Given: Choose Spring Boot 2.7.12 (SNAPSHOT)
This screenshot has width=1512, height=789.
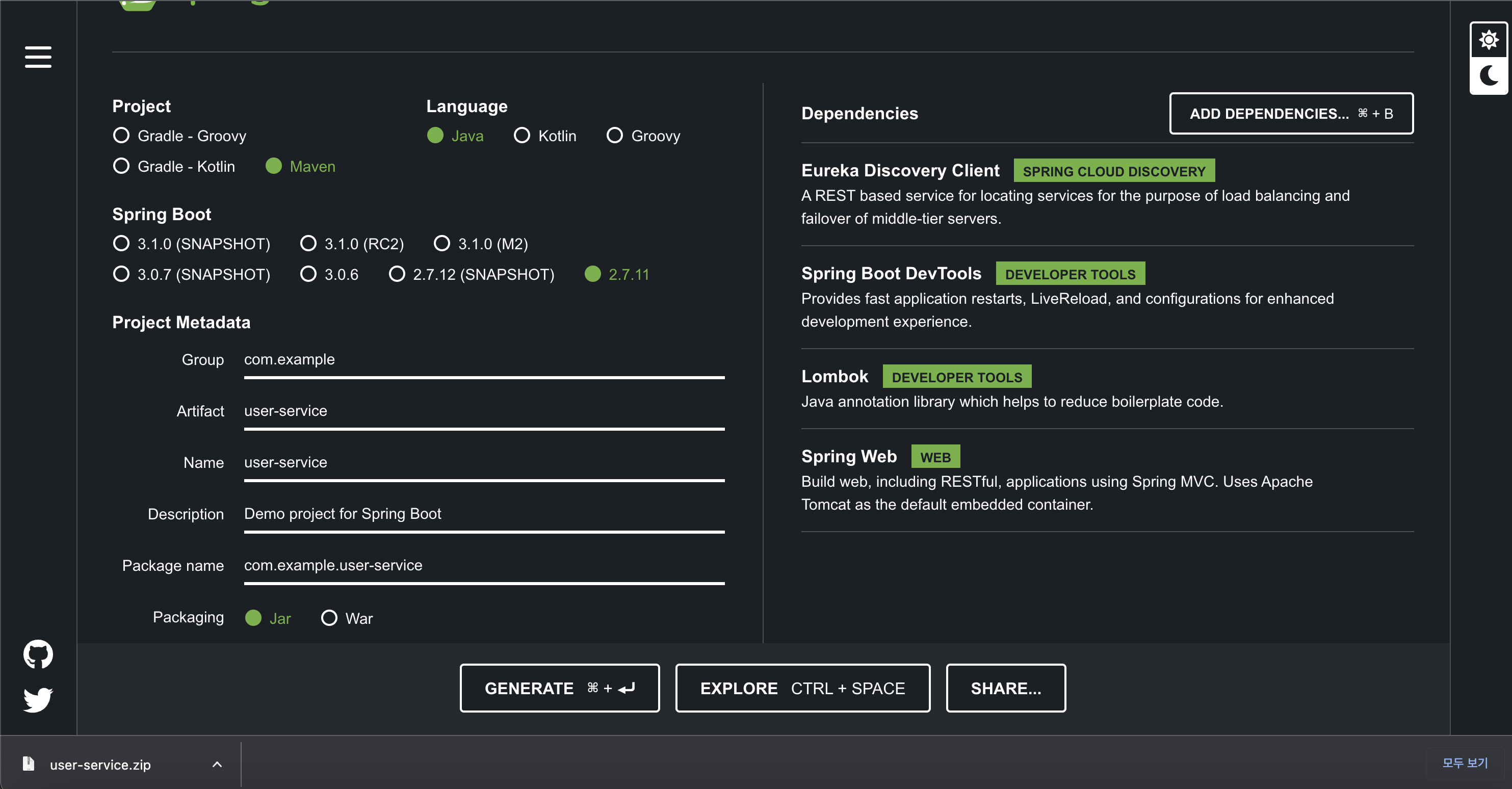Looking at the screenshot, I should point(472,274).
